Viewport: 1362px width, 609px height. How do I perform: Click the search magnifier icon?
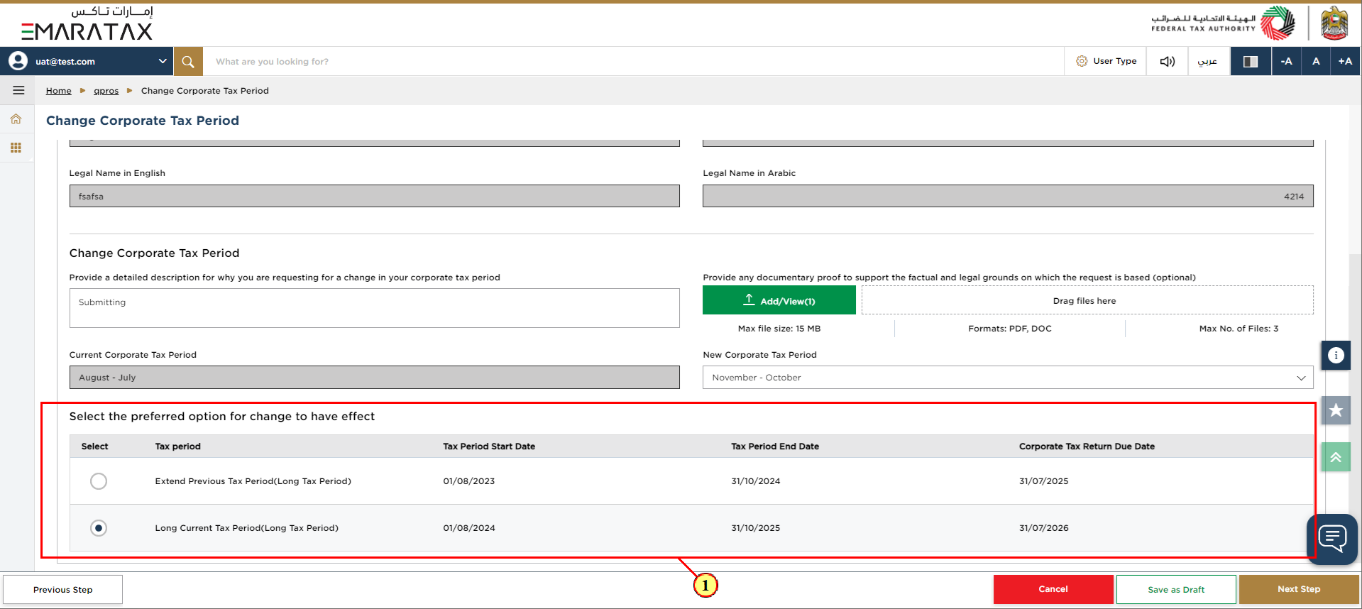point(188,61)
